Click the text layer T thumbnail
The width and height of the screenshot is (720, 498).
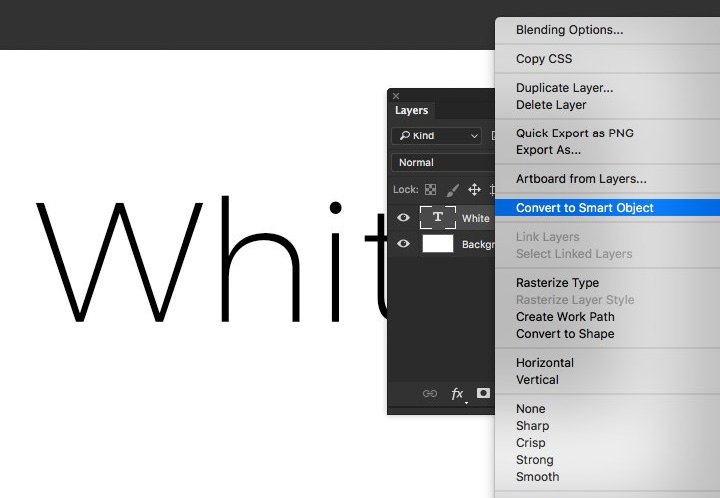[438, 217]
